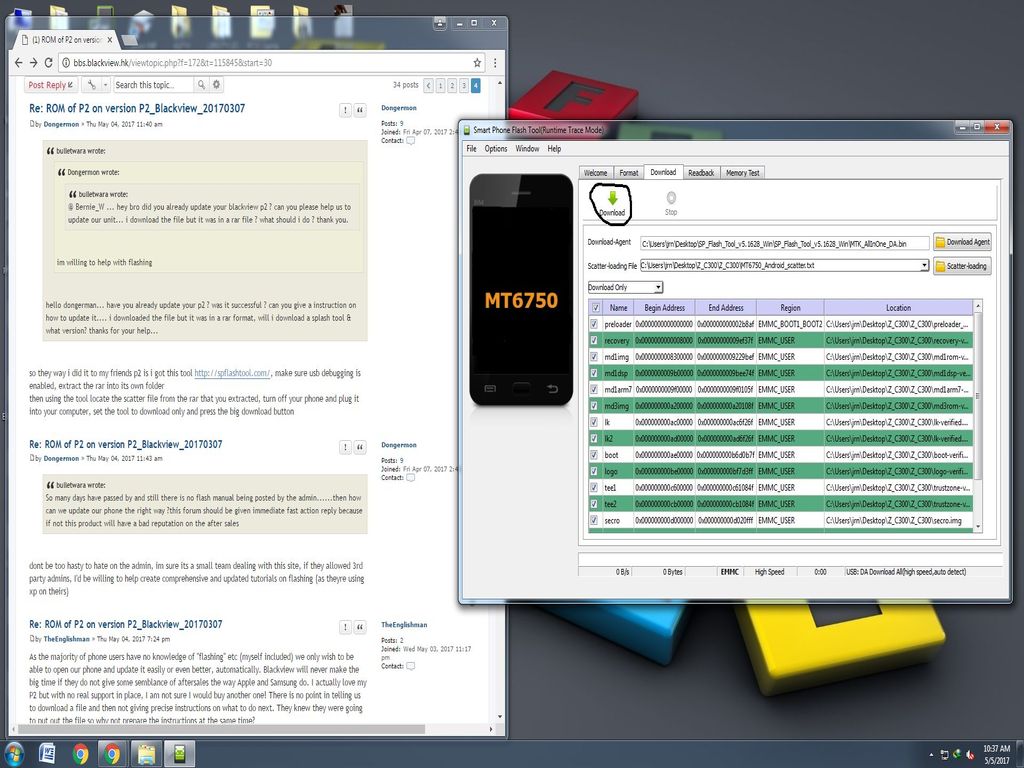Click the Scatter-loading folder button
The height and width of the screenshot is (768, 1024).
(x=962, y=266)
